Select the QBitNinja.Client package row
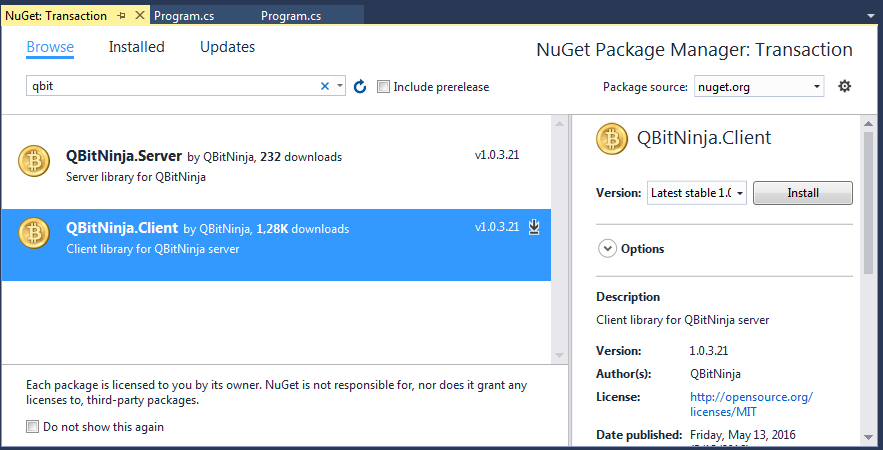 (x=276, y=244)
